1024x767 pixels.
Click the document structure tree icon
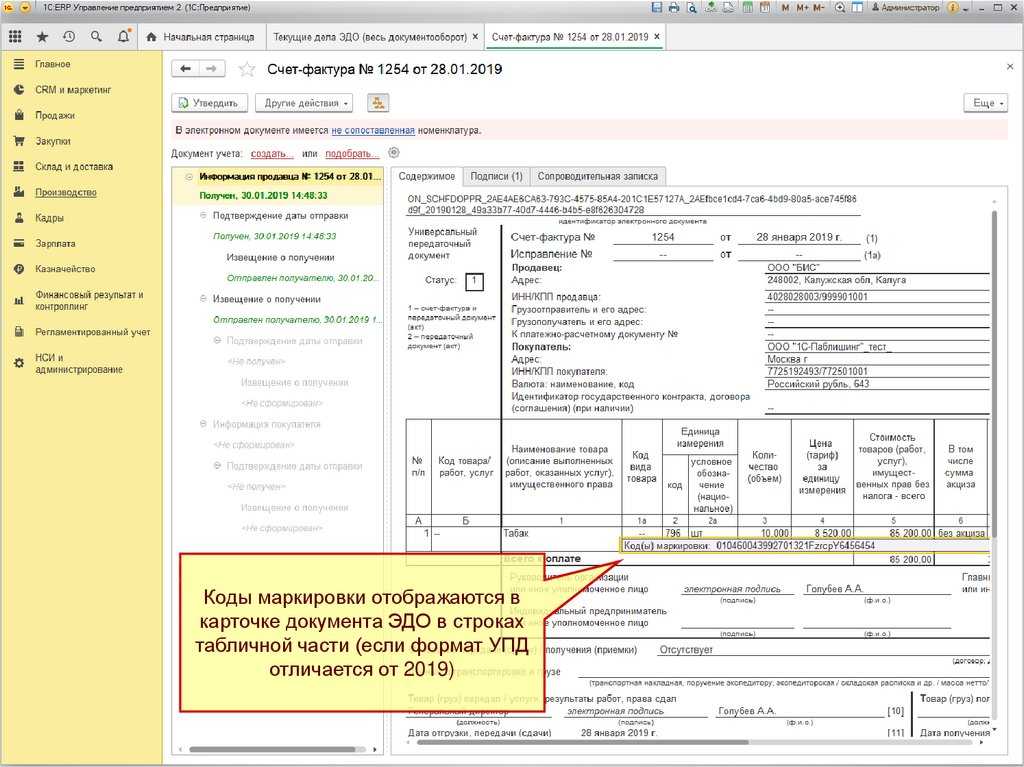(378, 103)
